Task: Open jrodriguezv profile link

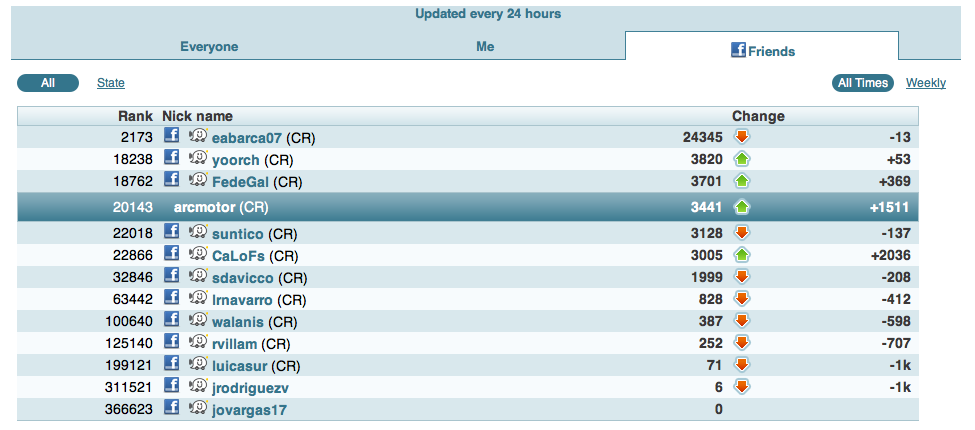Action: coord(250,386)
